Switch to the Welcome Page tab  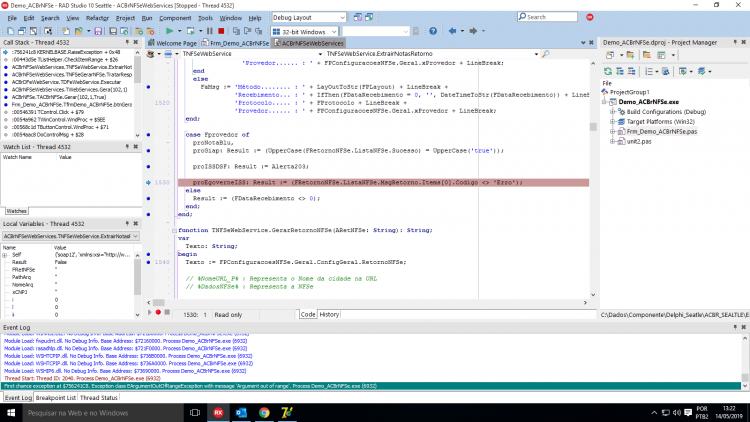coord(172,43)
